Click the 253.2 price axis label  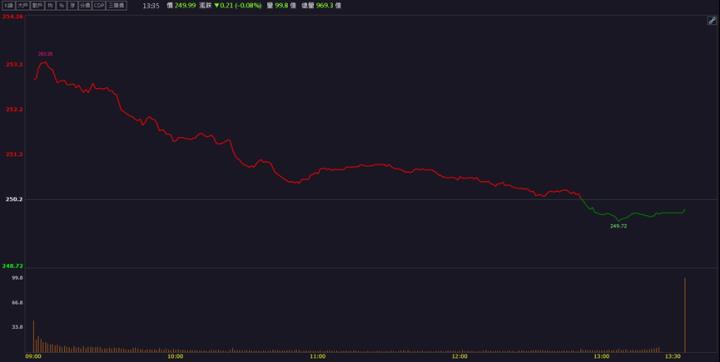coord(14,65)
